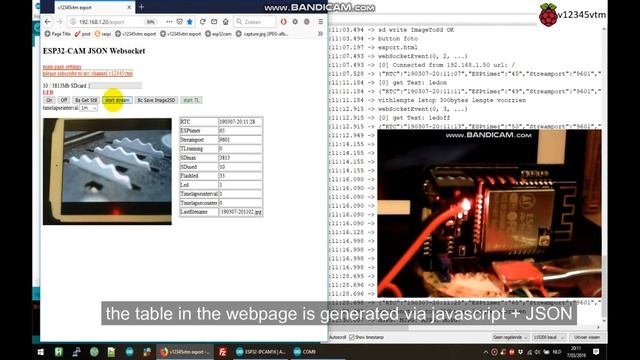
Task: Open the teal Arduino taskbar icon
Action: coord(129,352)
